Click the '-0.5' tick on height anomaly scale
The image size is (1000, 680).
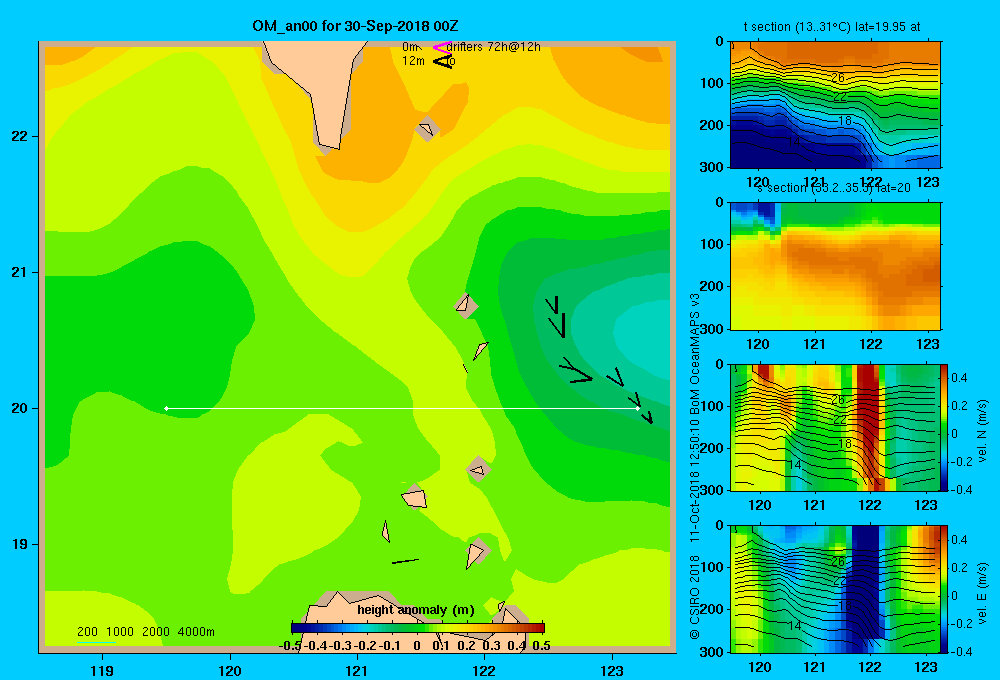coord(290,646)
